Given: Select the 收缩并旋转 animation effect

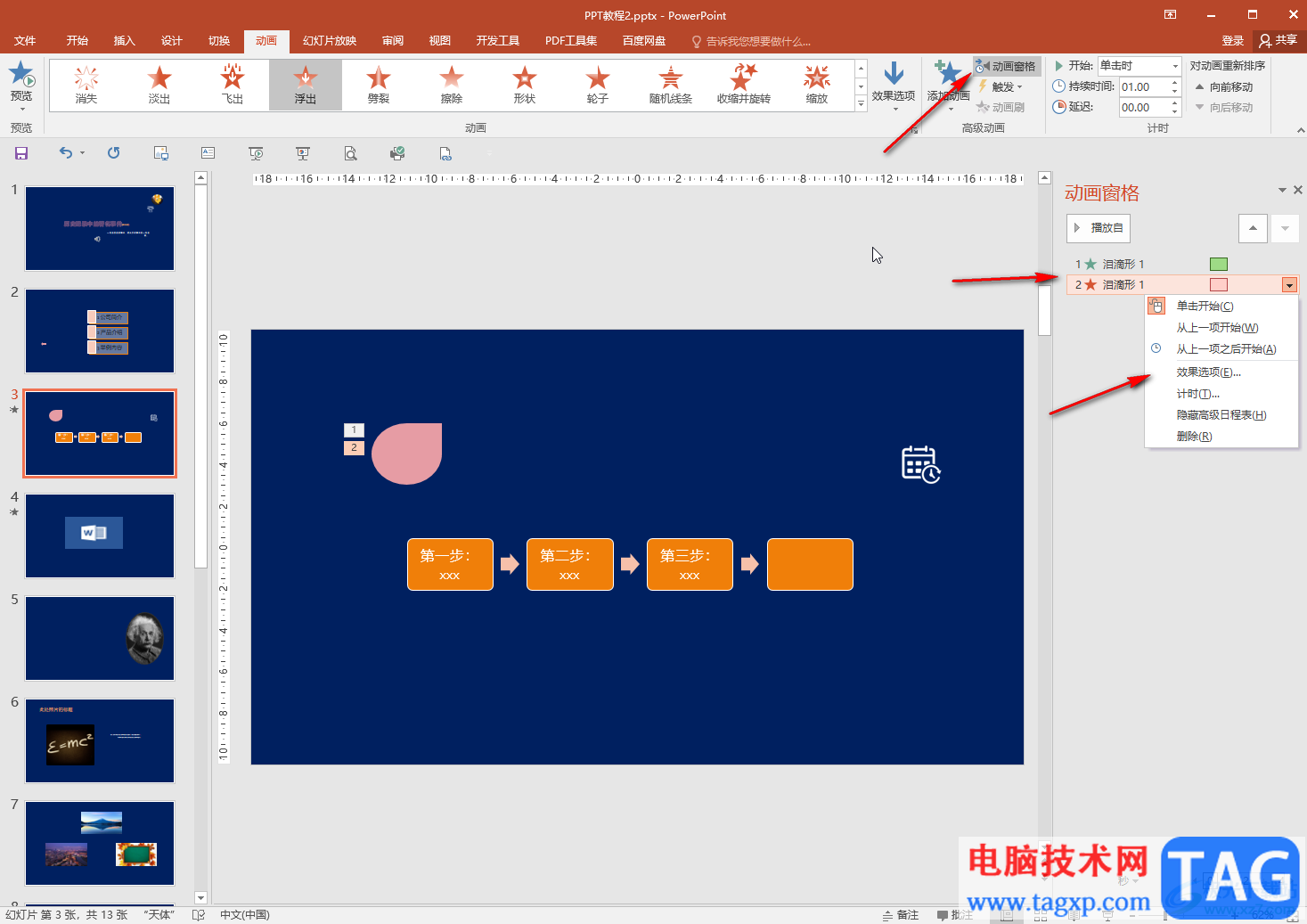Looking at the screenshot, I should click(744, 86).
